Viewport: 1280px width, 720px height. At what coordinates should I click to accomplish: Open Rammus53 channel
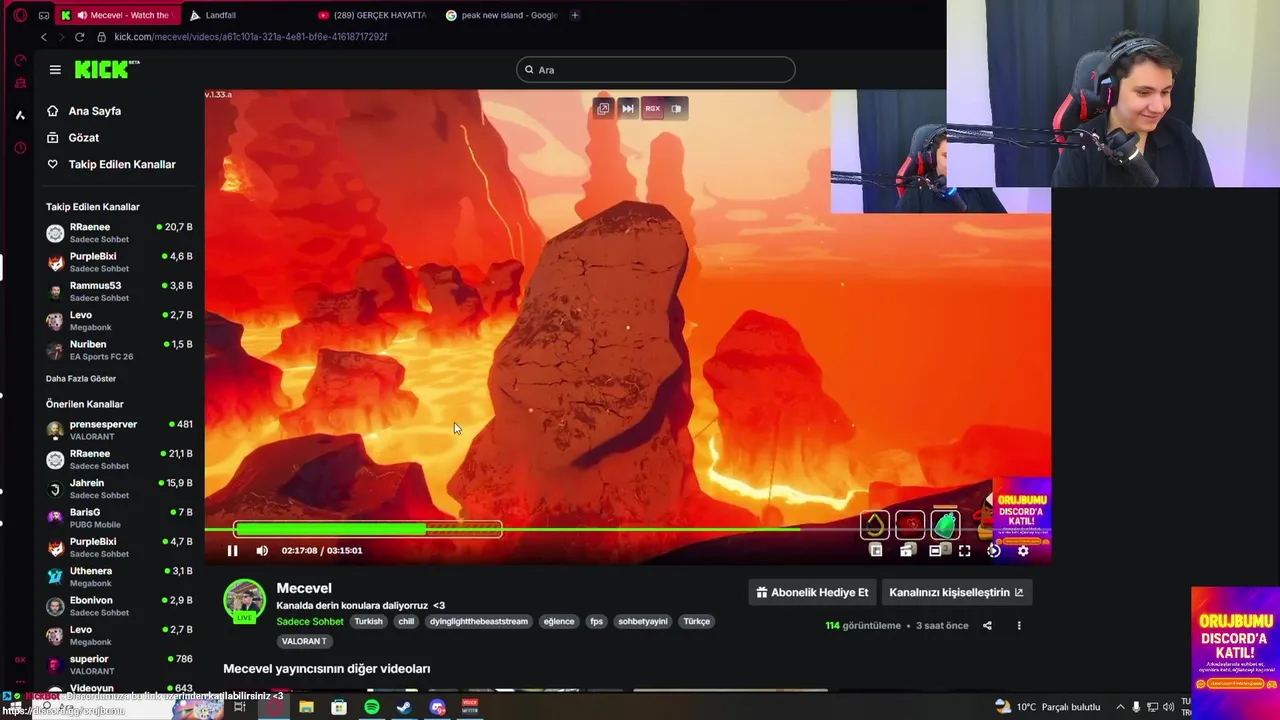point(119,291)
